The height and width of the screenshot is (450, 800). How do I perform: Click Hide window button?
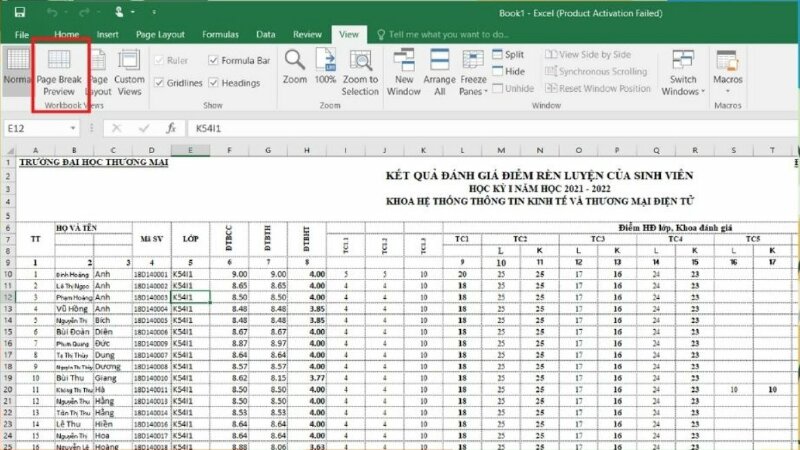508,71
